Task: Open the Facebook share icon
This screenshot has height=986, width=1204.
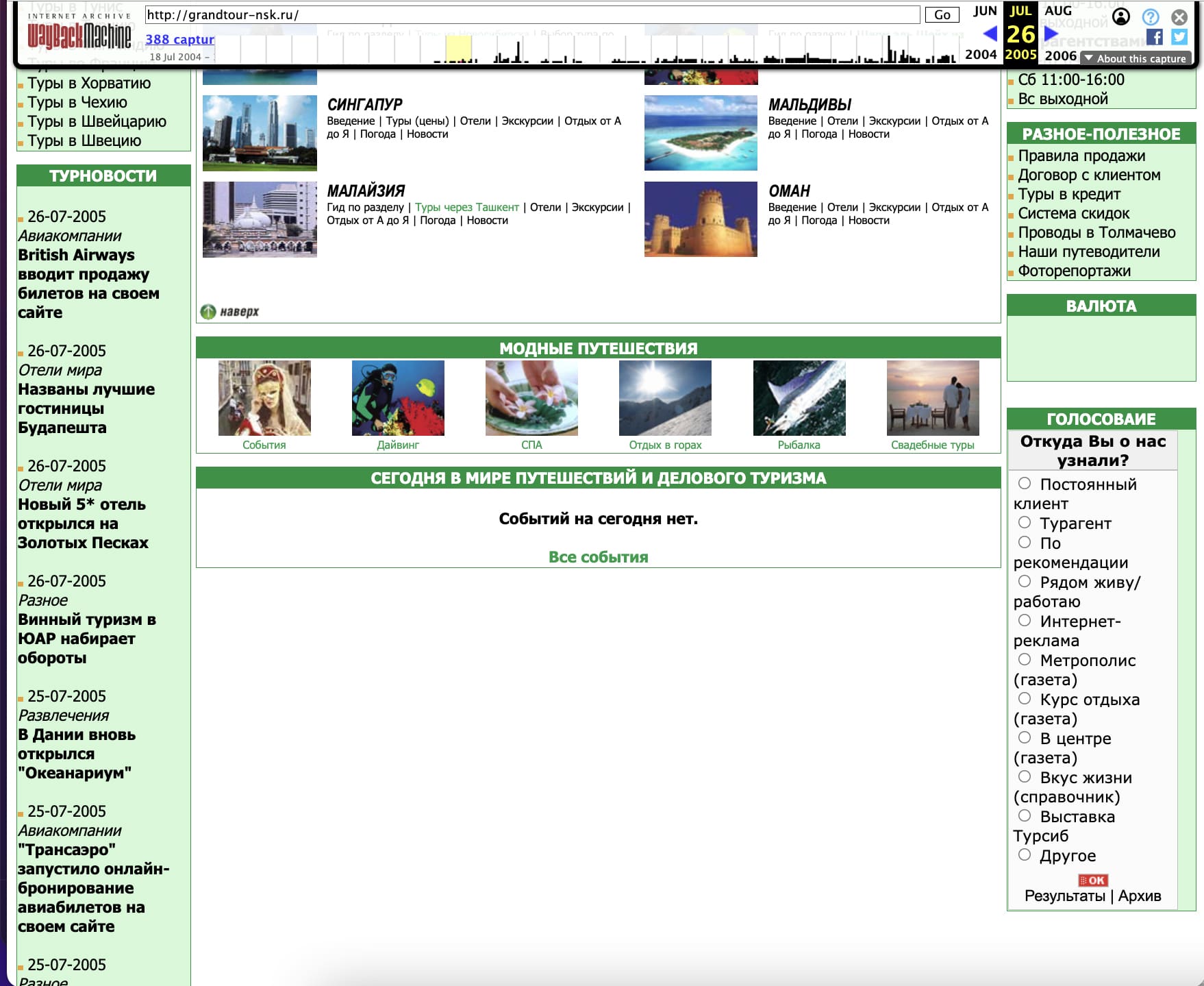Action: [1154, 37]
